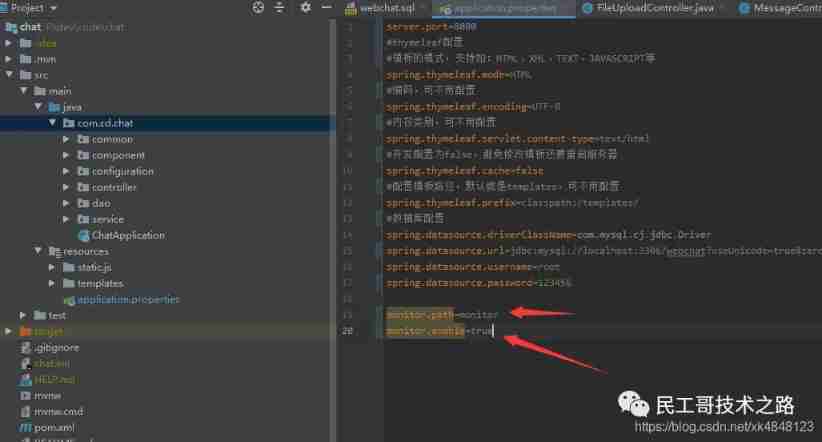Screen dimensions: 822x442
Task: Click line number 20 in gutter
Action: click(x=348, y=331)
